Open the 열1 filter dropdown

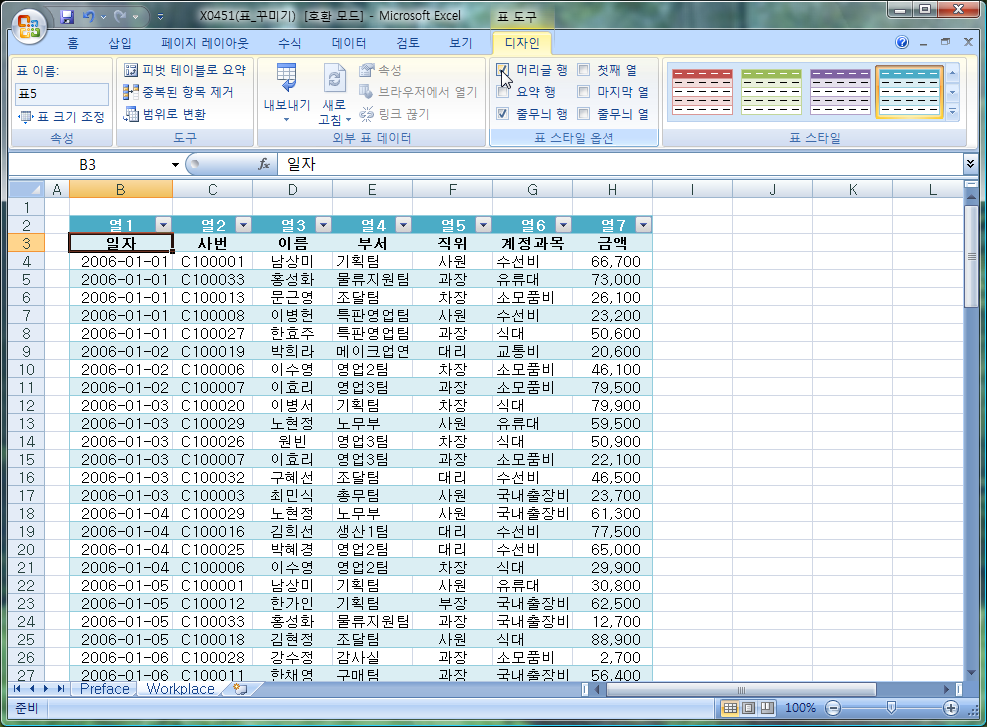coord(163,225)
